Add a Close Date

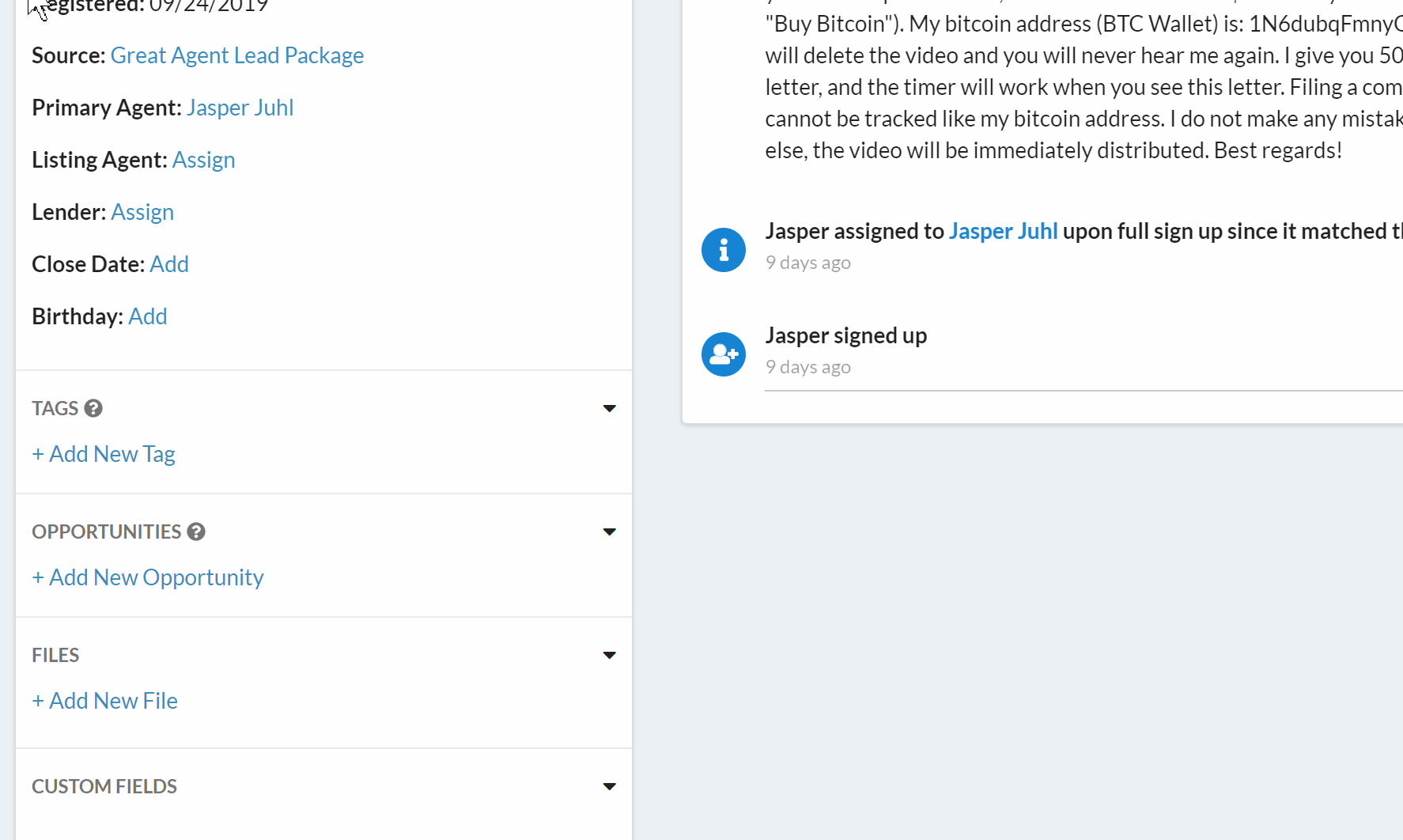[x=169, y=264]
